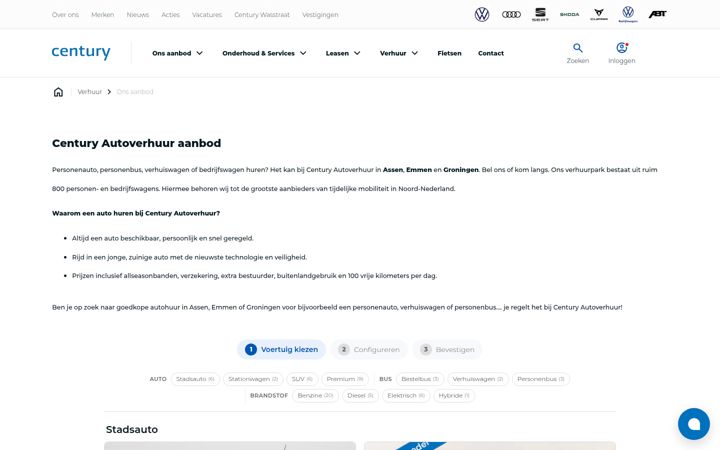Open the Vestigingen link
The height and width of the screenshot is (450, 720).
(x=320, y=15)
